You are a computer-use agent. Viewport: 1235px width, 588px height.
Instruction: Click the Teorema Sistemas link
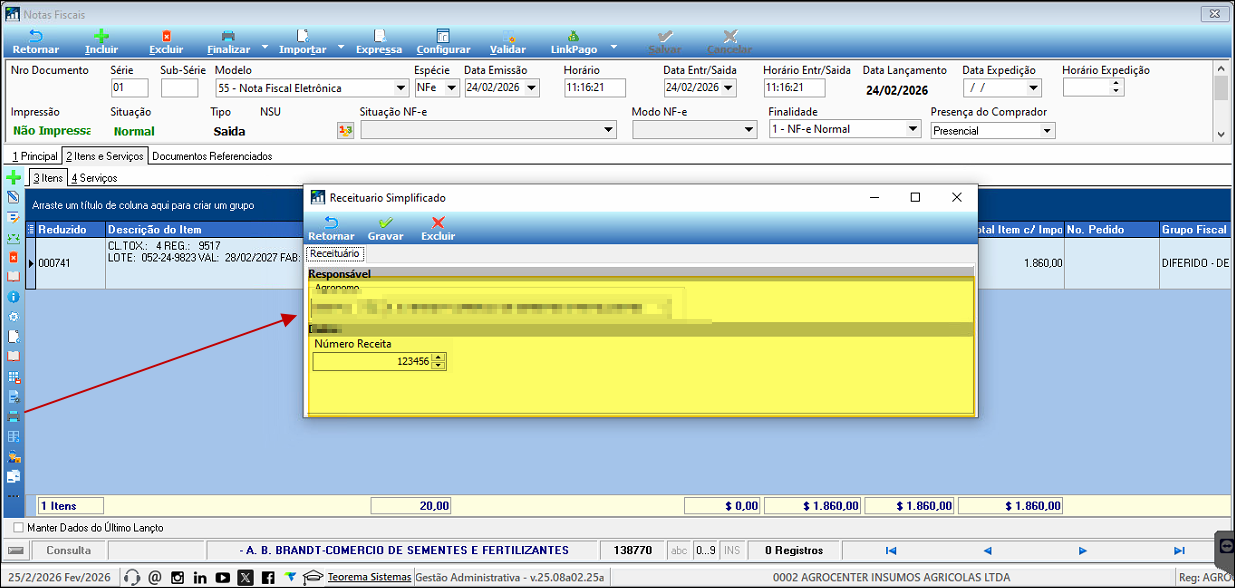pyautogui.click(x=369, y=577)
